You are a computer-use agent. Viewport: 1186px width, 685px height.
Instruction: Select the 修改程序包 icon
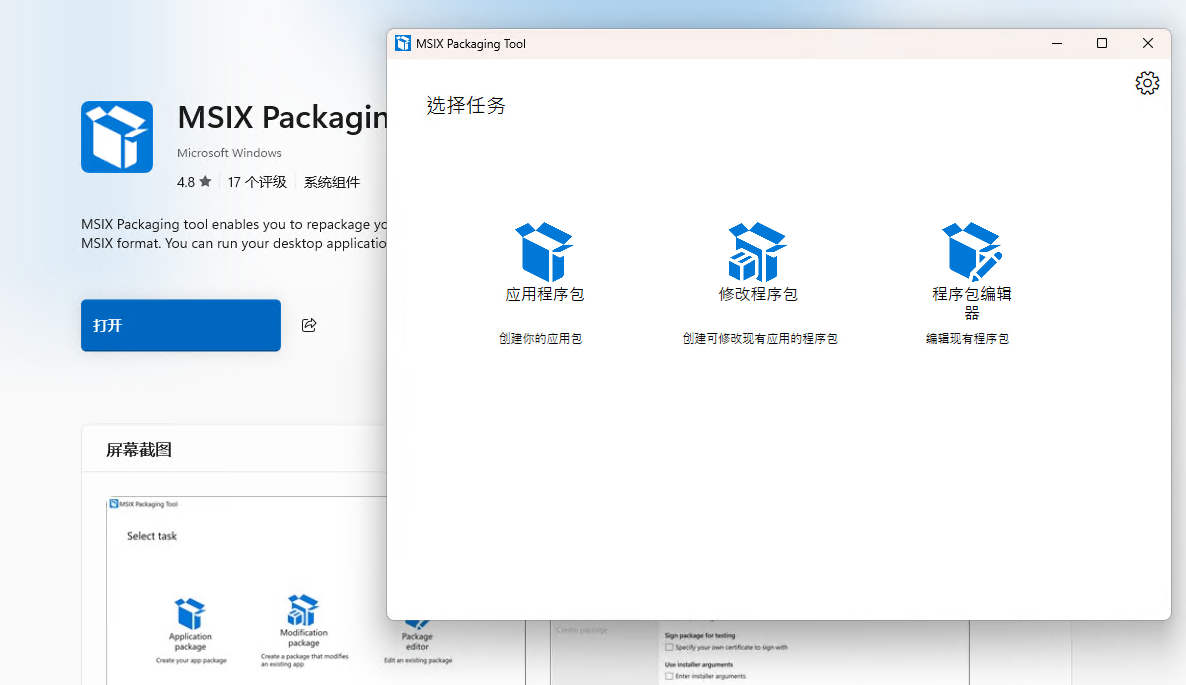click(x=757, y=252)
